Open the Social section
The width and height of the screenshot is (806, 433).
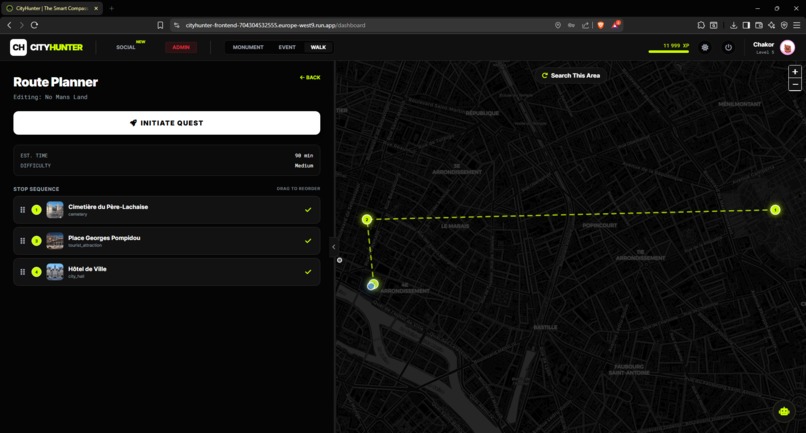pos(126,47)
